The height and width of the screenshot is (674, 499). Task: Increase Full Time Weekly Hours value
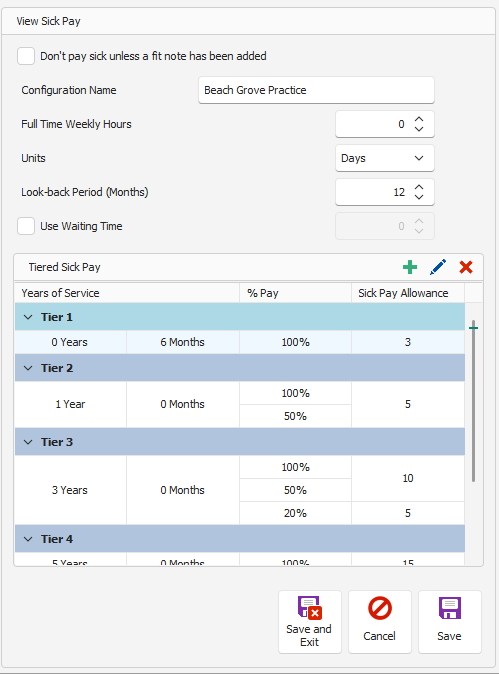pyautogui.click(x=419, y=119)
